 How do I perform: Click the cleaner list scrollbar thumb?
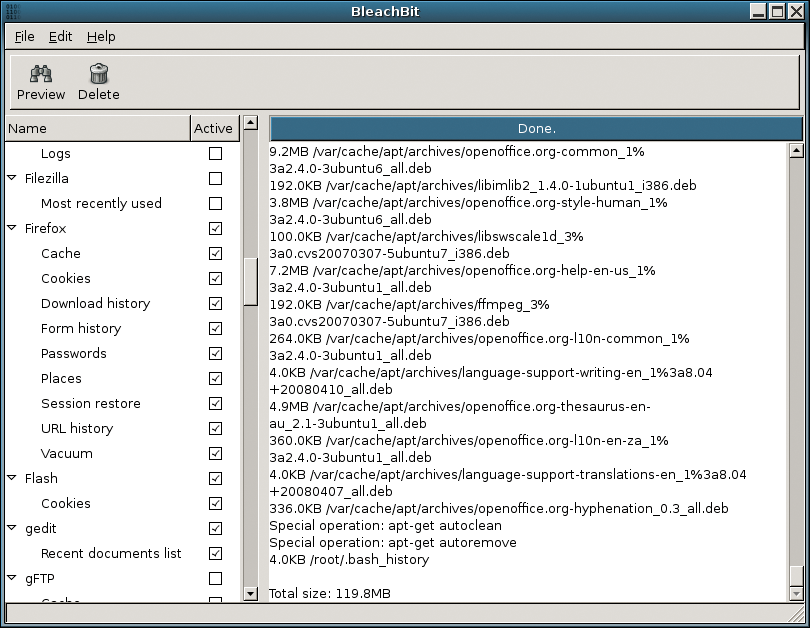point(251,282)
